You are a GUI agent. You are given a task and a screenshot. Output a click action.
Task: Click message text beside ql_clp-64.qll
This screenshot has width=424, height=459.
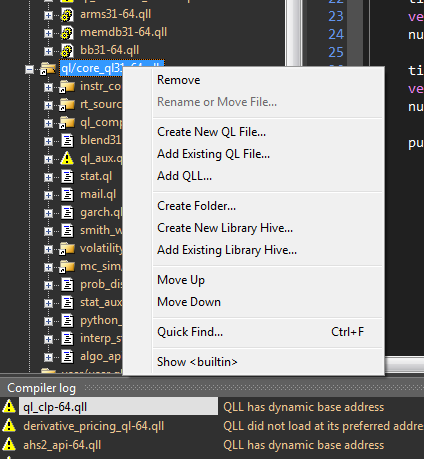[x=304, y=407]
